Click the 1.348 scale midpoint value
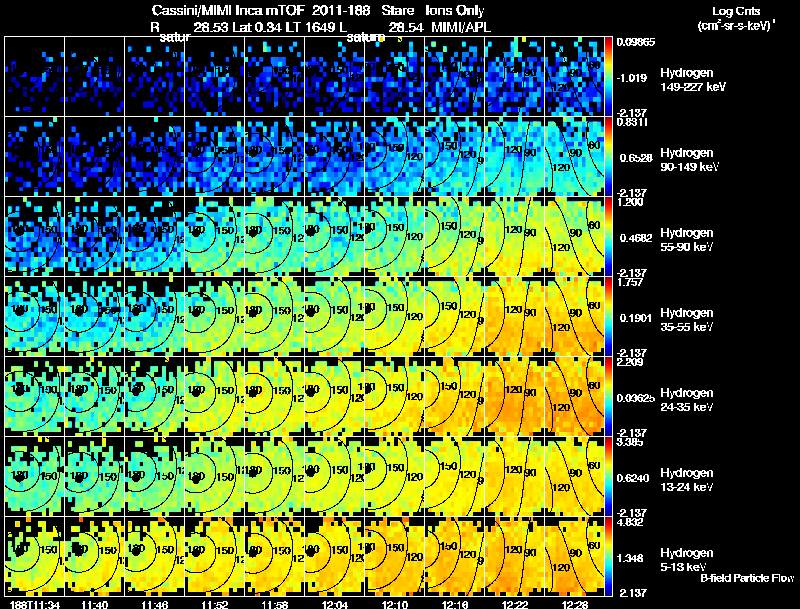Image resolution: width=800 pixels, height=609 pixels. (x=632, y=558)
